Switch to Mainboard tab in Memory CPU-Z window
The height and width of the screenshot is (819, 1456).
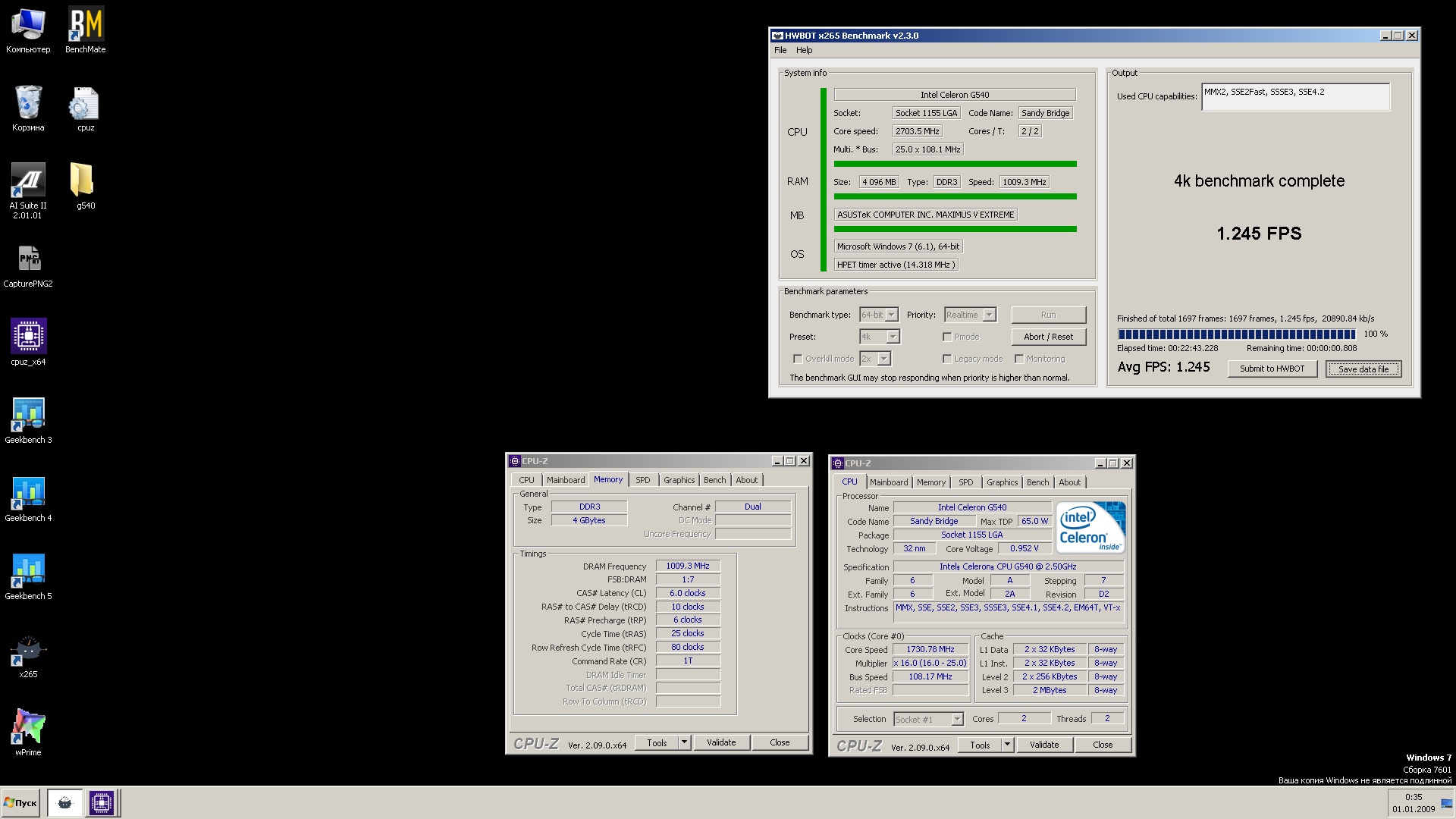coord(566,480)
